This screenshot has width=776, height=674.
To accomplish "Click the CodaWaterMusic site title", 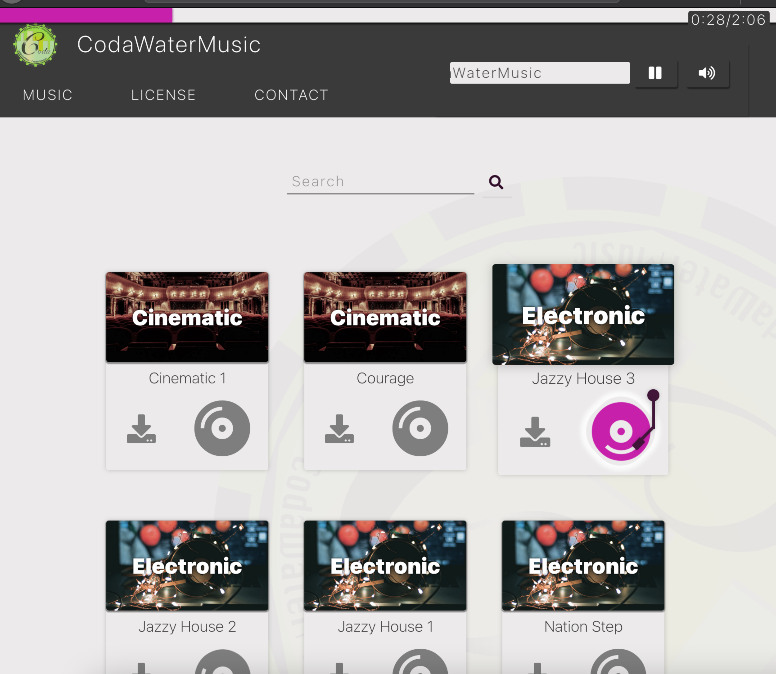I will pos(169,45).
